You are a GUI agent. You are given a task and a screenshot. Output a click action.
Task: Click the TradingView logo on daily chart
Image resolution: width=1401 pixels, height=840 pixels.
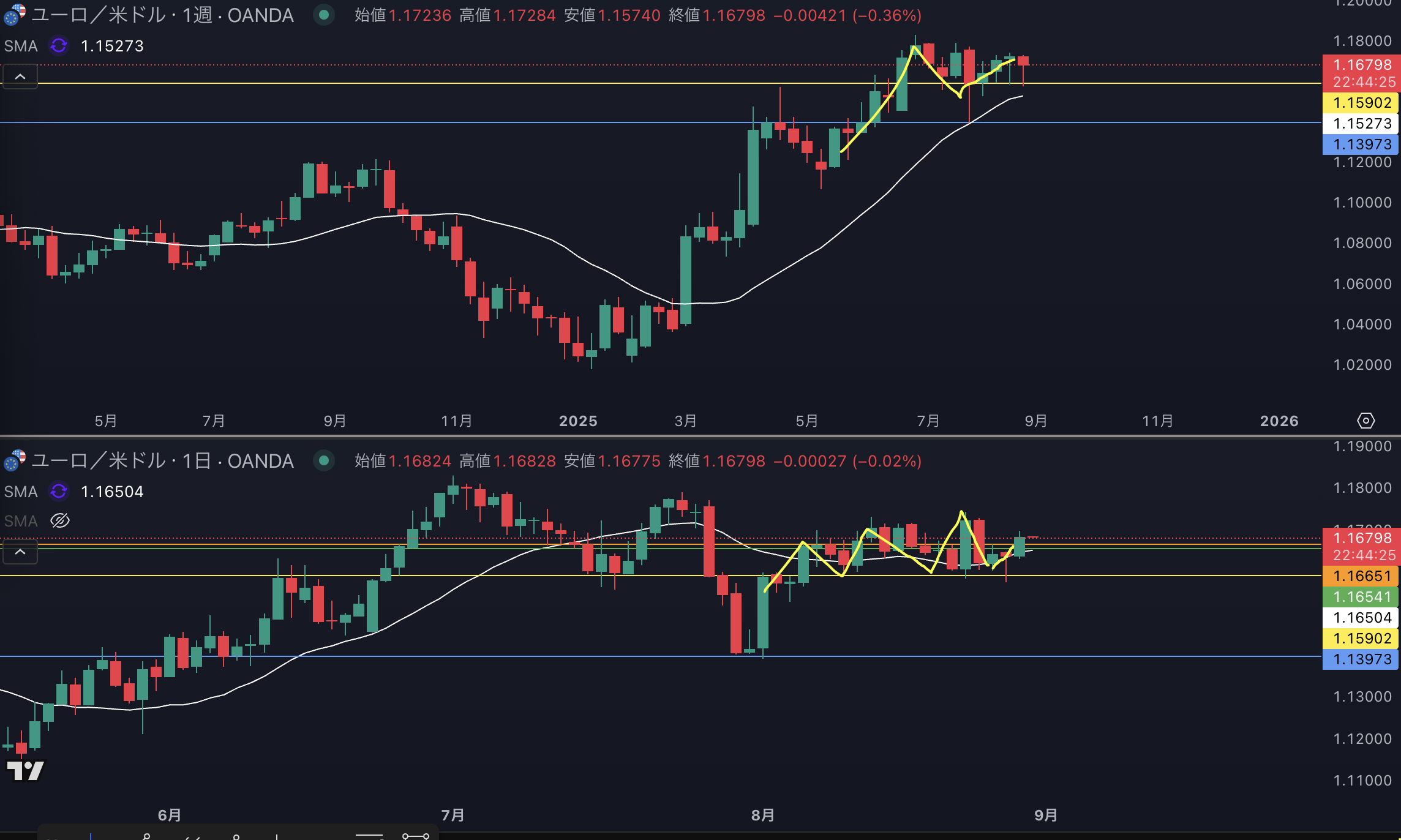(x=25, y=770)
